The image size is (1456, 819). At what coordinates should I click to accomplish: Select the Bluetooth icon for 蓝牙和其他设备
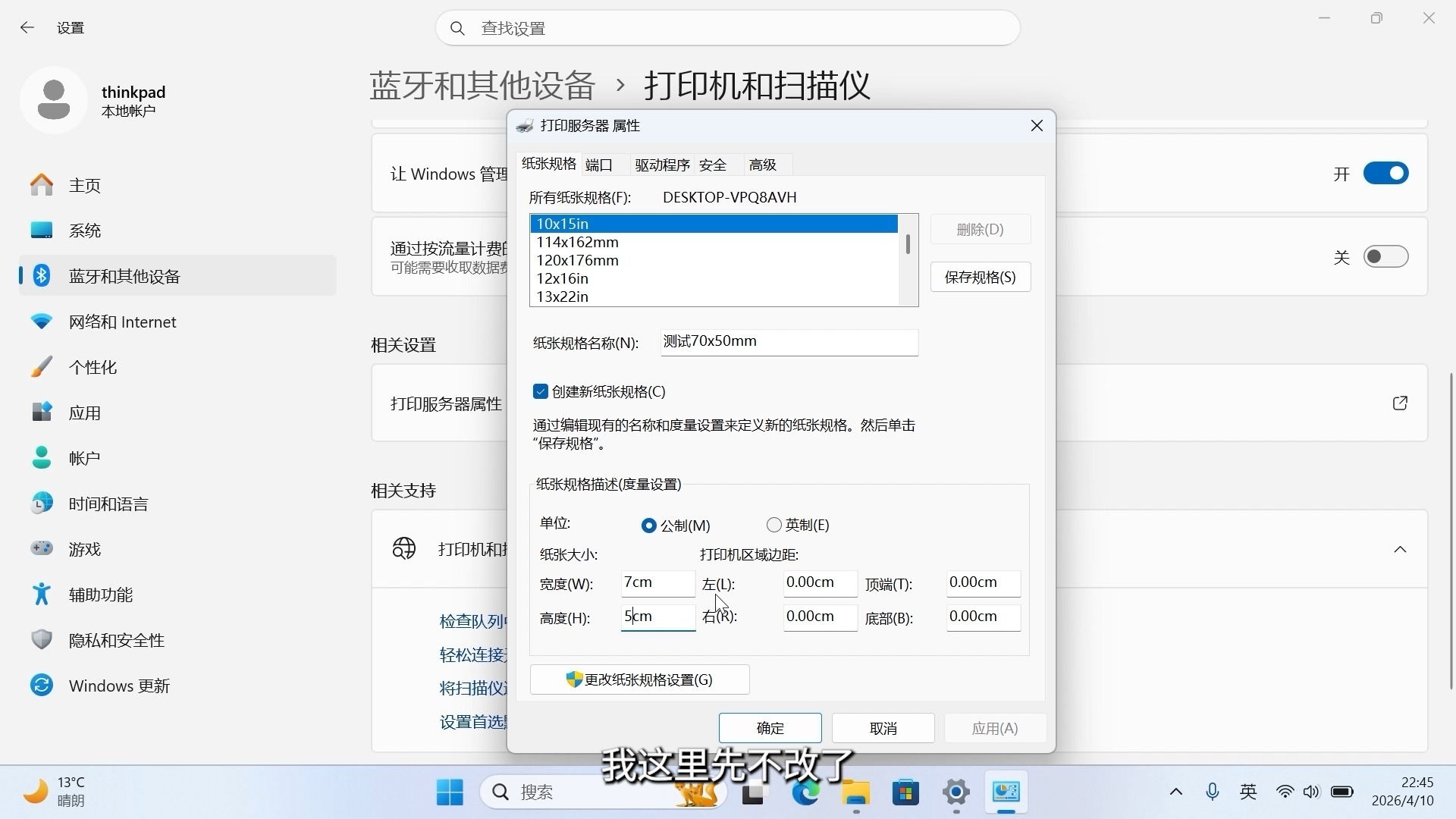coord(42,276)
